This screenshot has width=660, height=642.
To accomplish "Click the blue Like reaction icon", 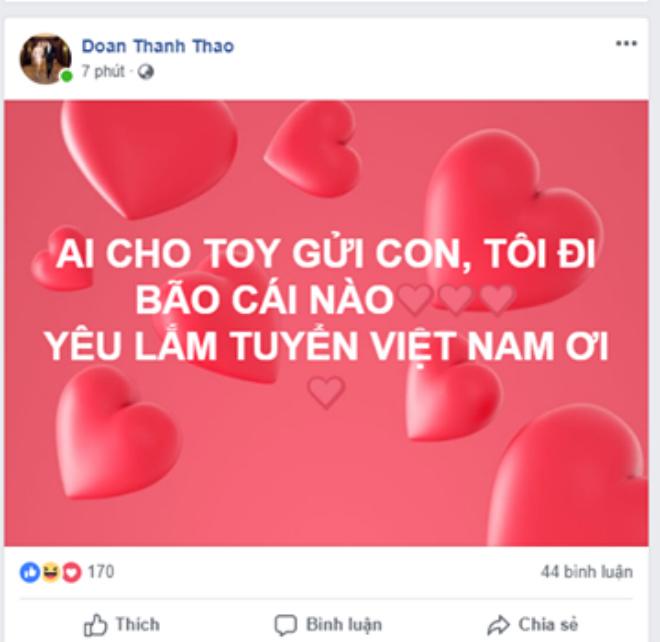I will pos(30,572).
